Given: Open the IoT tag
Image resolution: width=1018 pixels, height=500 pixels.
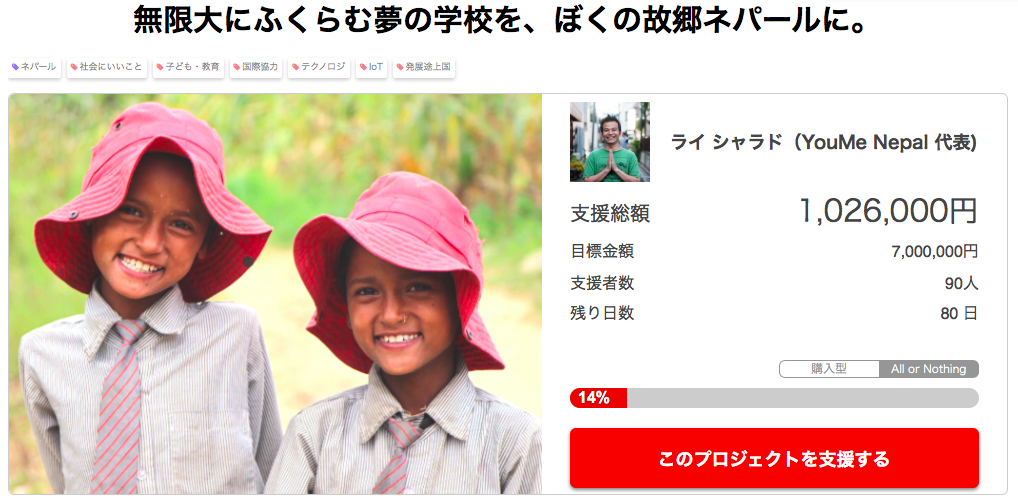Looking at the screenshot, I should coord(371,67).
